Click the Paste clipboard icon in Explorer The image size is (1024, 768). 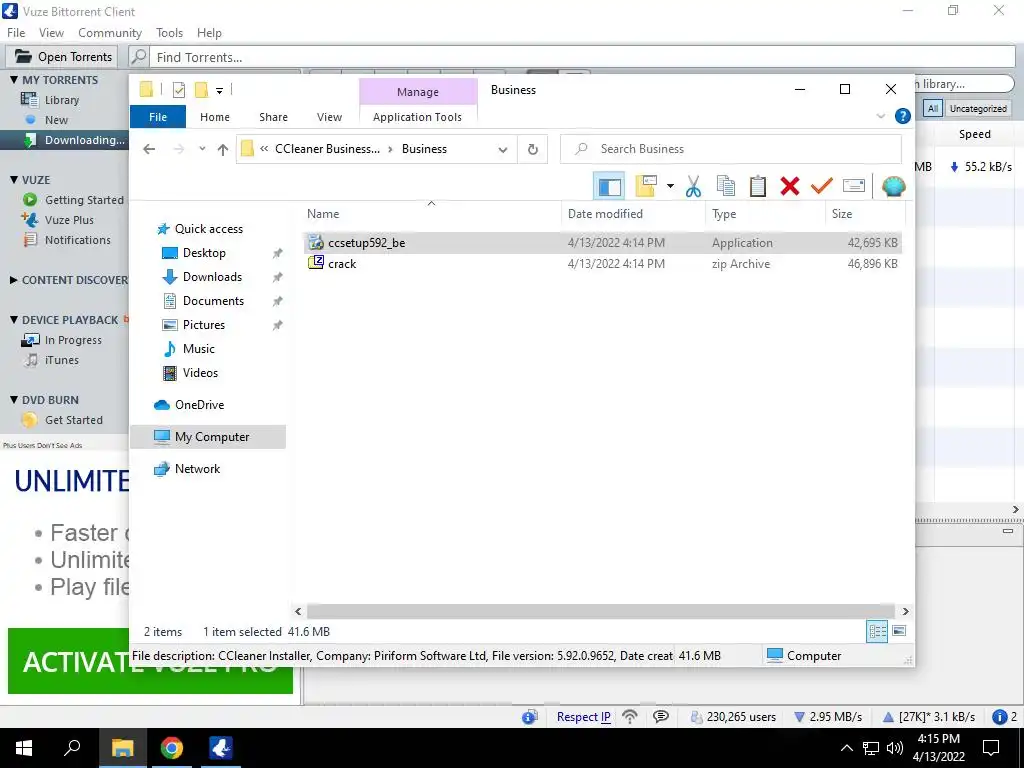[x=758, y=186]
